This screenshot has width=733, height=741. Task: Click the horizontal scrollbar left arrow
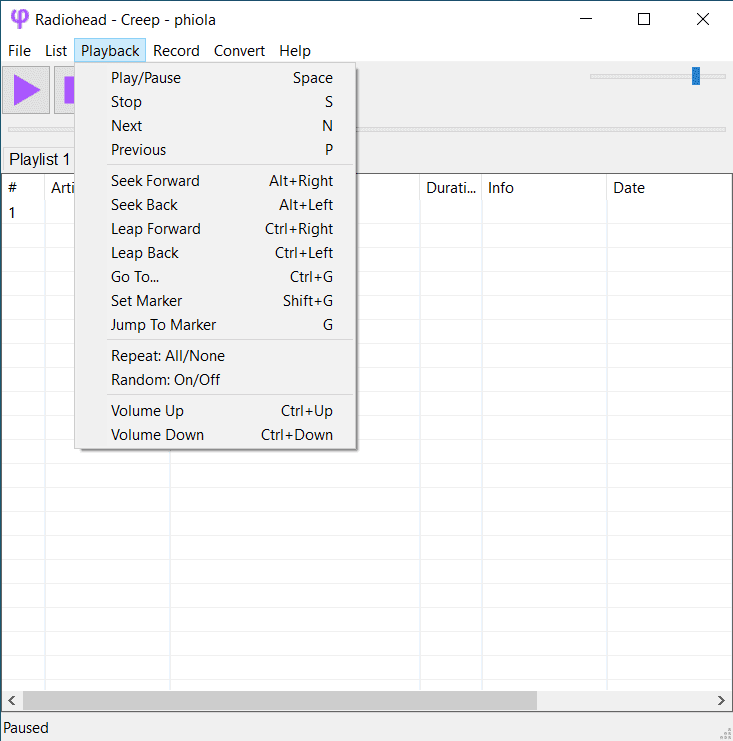(x=12, y=700)
